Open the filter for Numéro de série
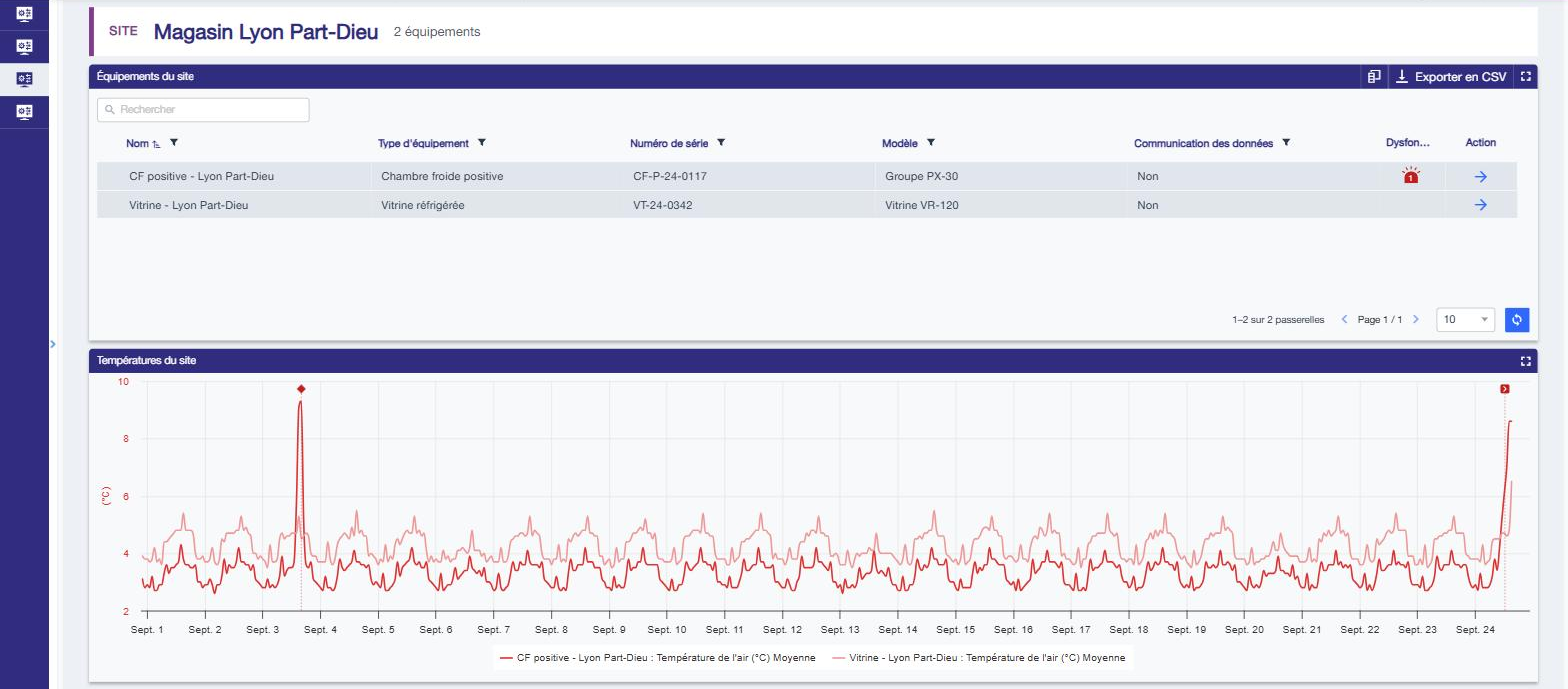This screenshot has height=689, width=1568. (x=721, y=142)
